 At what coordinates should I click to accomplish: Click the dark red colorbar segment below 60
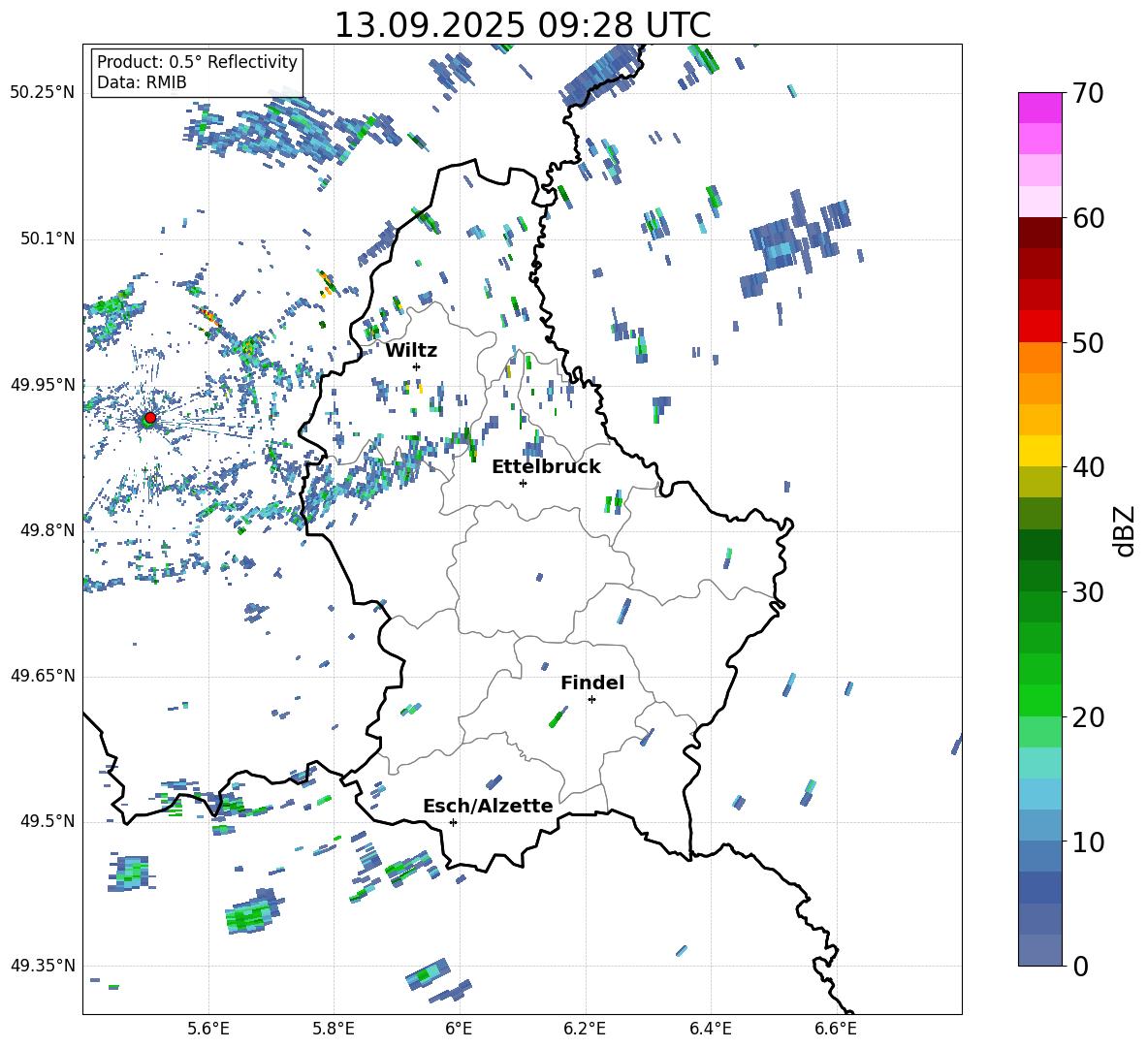(1039, 233)
